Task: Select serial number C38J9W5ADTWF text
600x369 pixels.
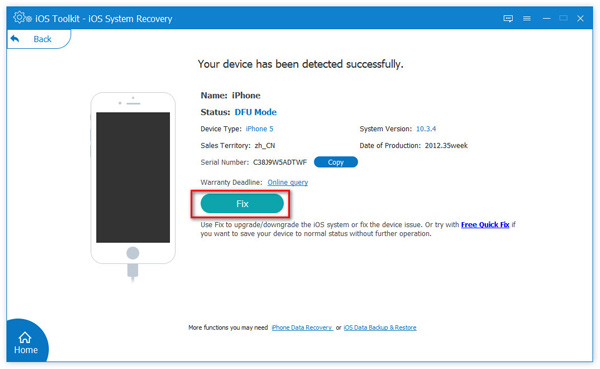Action: tap(280, 162)
